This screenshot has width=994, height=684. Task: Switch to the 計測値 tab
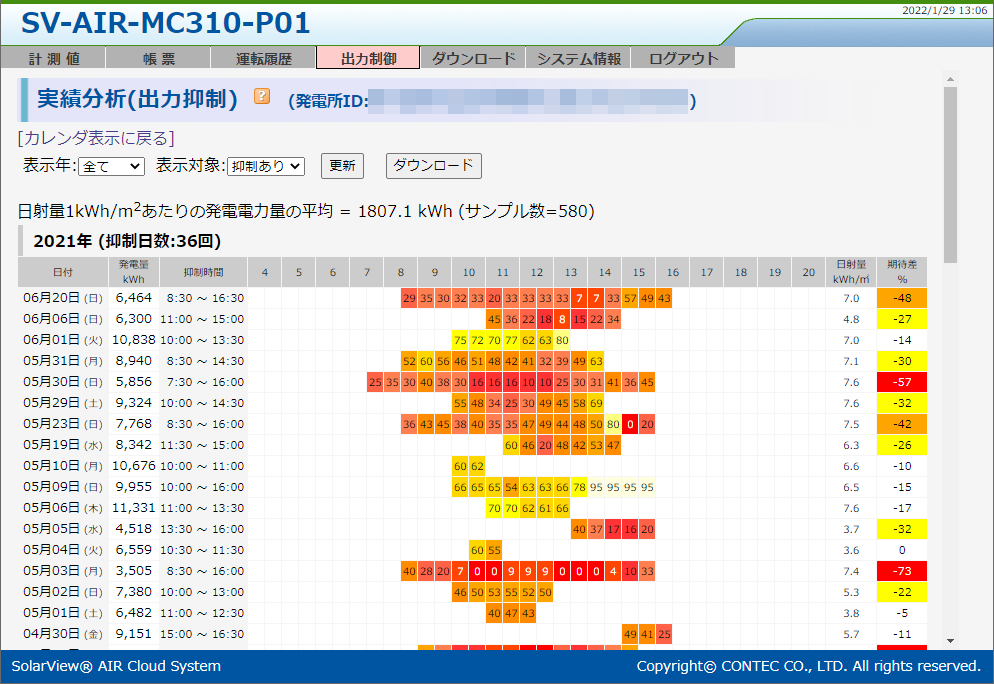click(x=53, y=59)
